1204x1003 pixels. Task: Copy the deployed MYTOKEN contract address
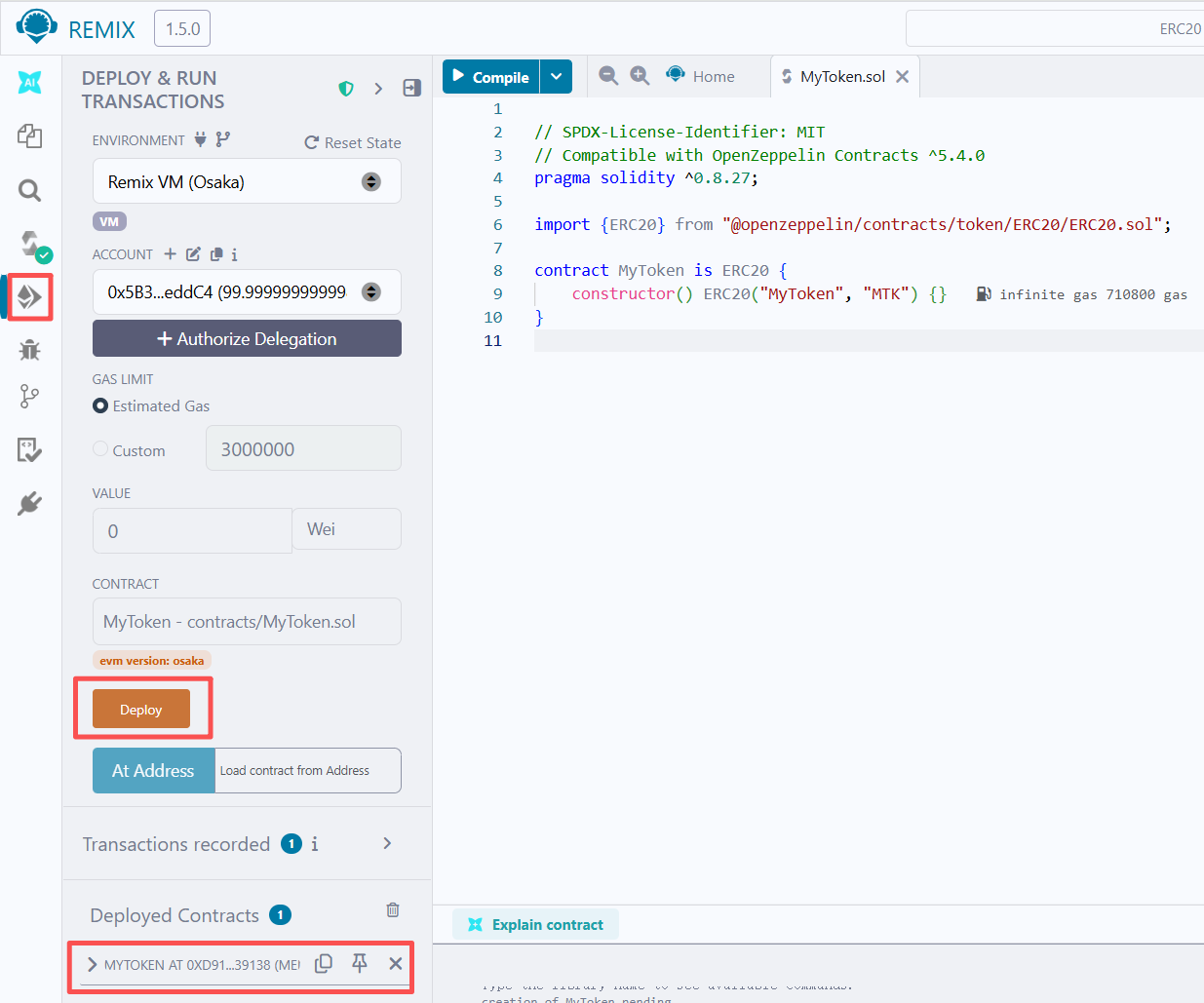click(324, 964)
